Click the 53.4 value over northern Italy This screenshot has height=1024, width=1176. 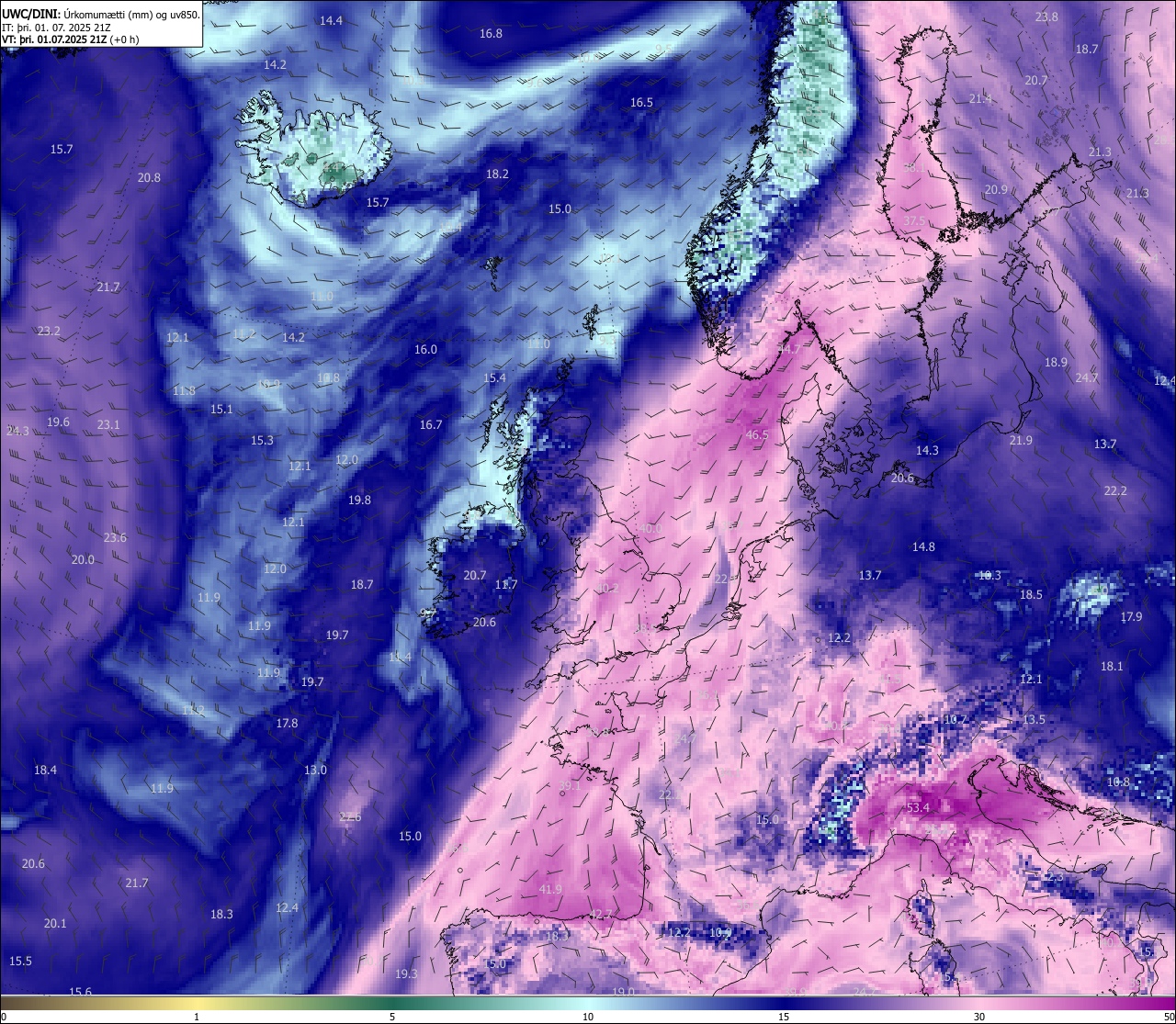[918, 807]
